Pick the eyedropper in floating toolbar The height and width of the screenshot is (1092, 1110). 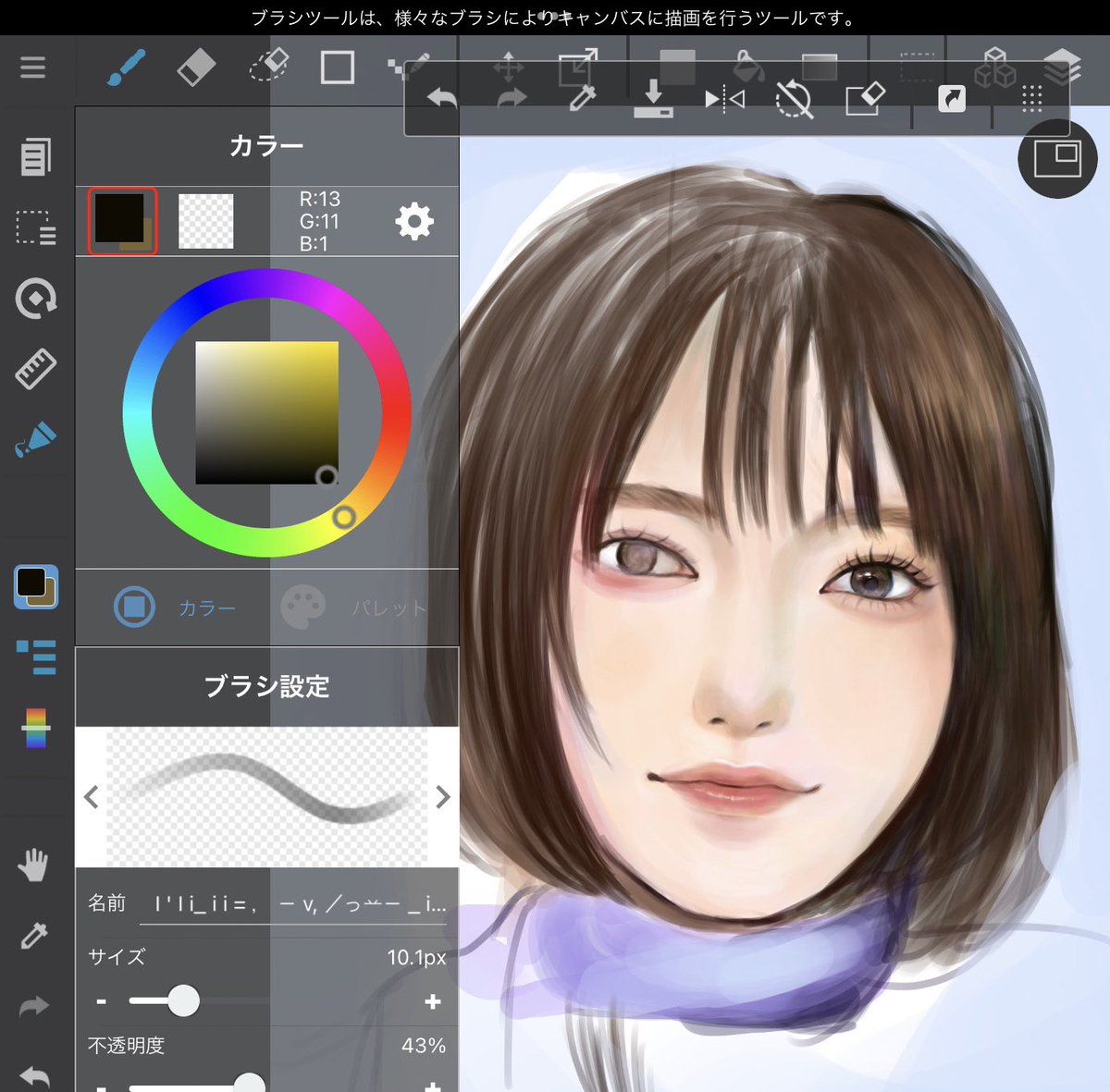(583, 98)
